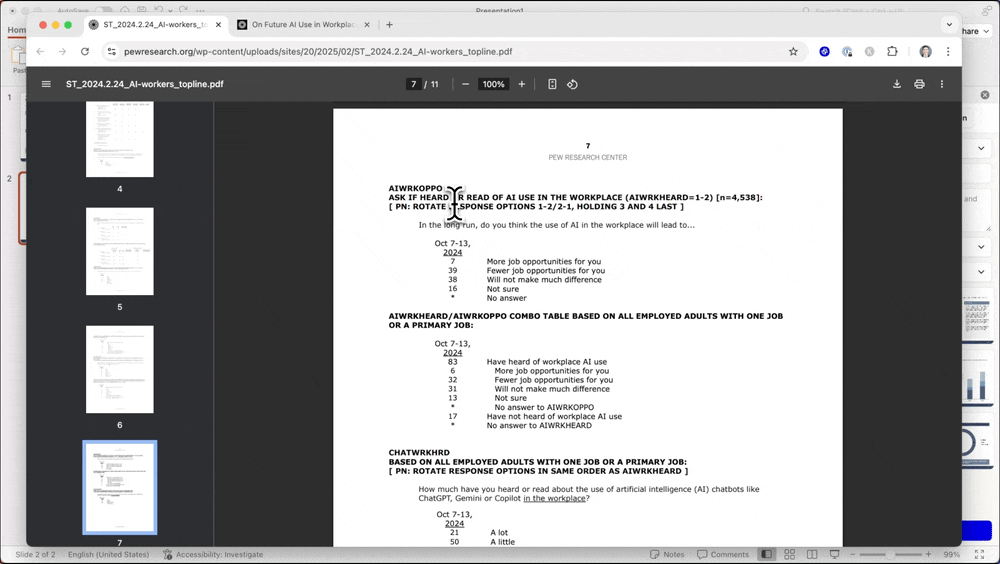The height and width of the screenshot is (564, 1000).
Task: Switch PowerPoint to Reading view
Action: coord(812,554)
